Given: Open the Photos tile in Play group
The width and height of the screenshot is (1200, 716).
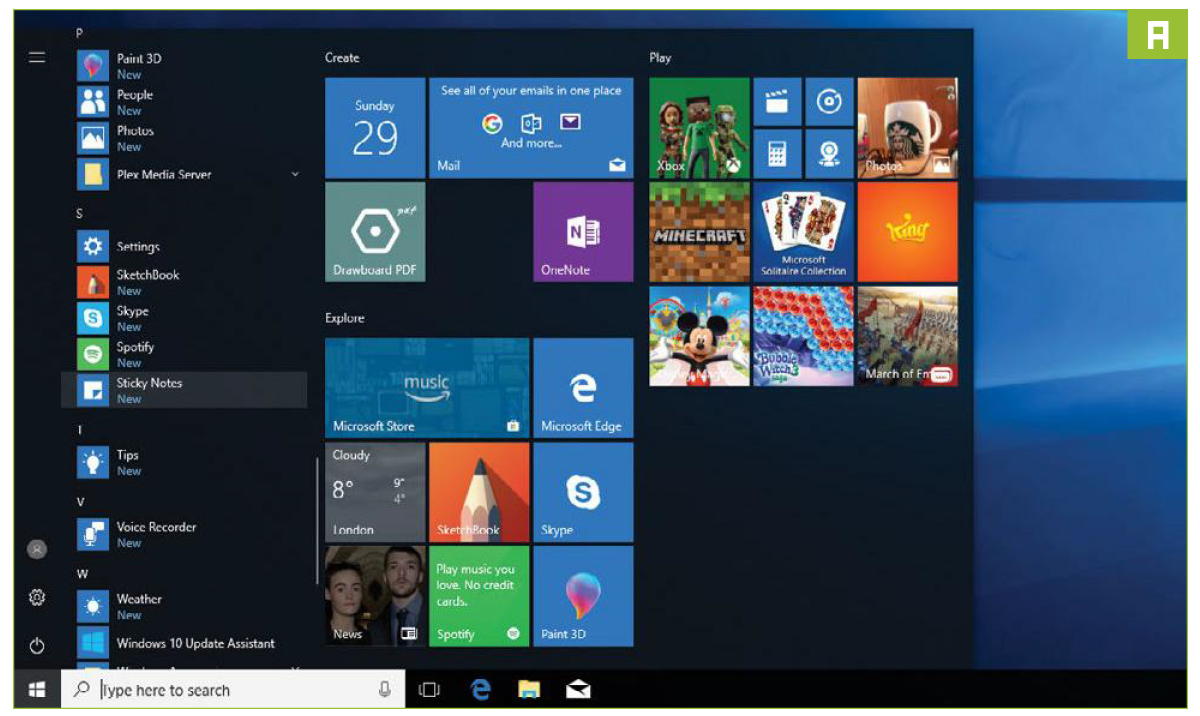Looking at the screenshot, I should pyautogui.click(x=907, y=128).
